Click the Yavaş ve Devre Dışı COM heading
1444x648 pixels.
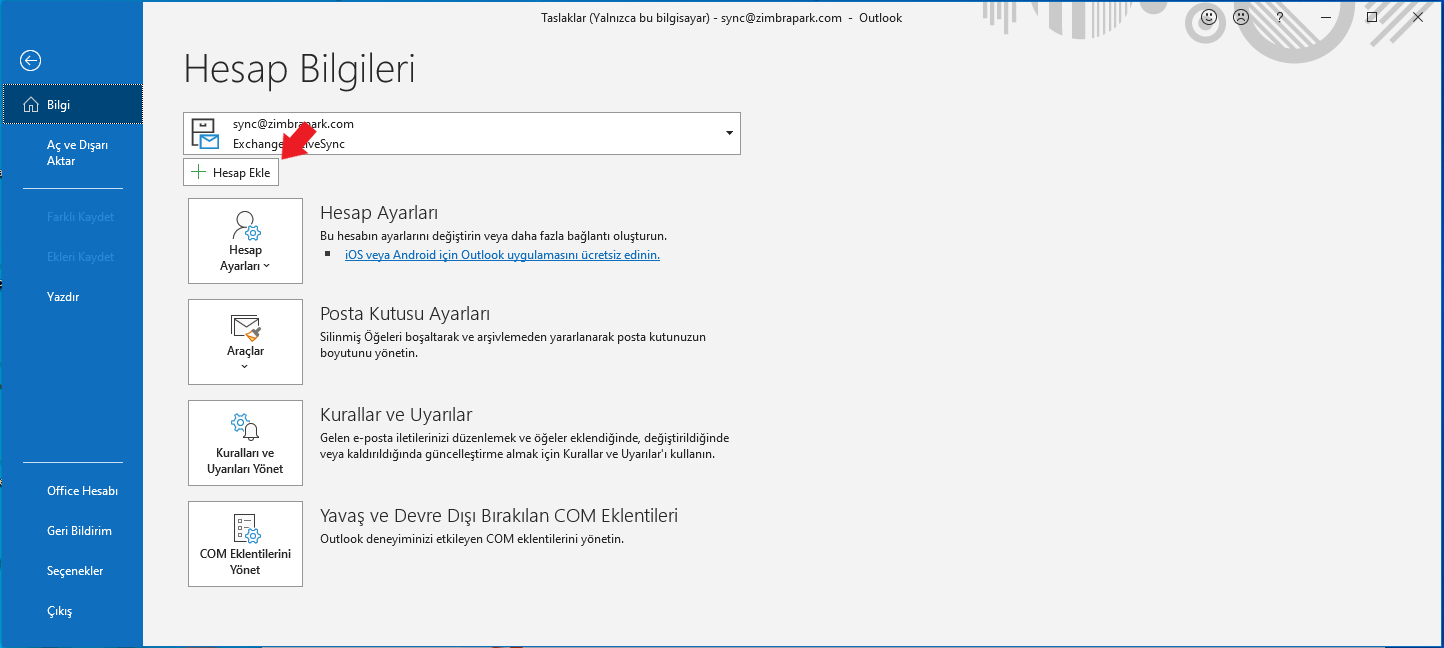pos(499,516)
